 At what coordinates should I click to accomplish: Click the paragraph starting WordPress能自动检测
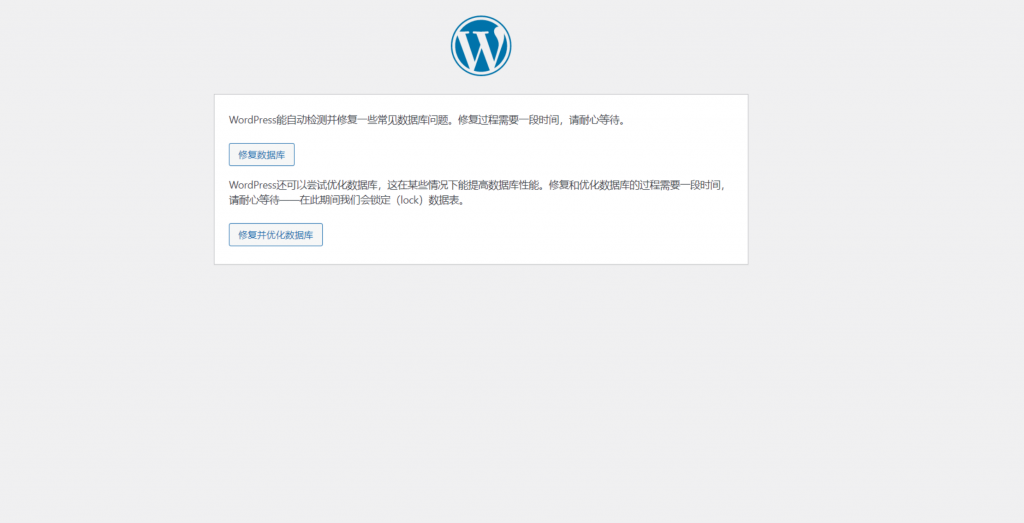pos(427,120)
